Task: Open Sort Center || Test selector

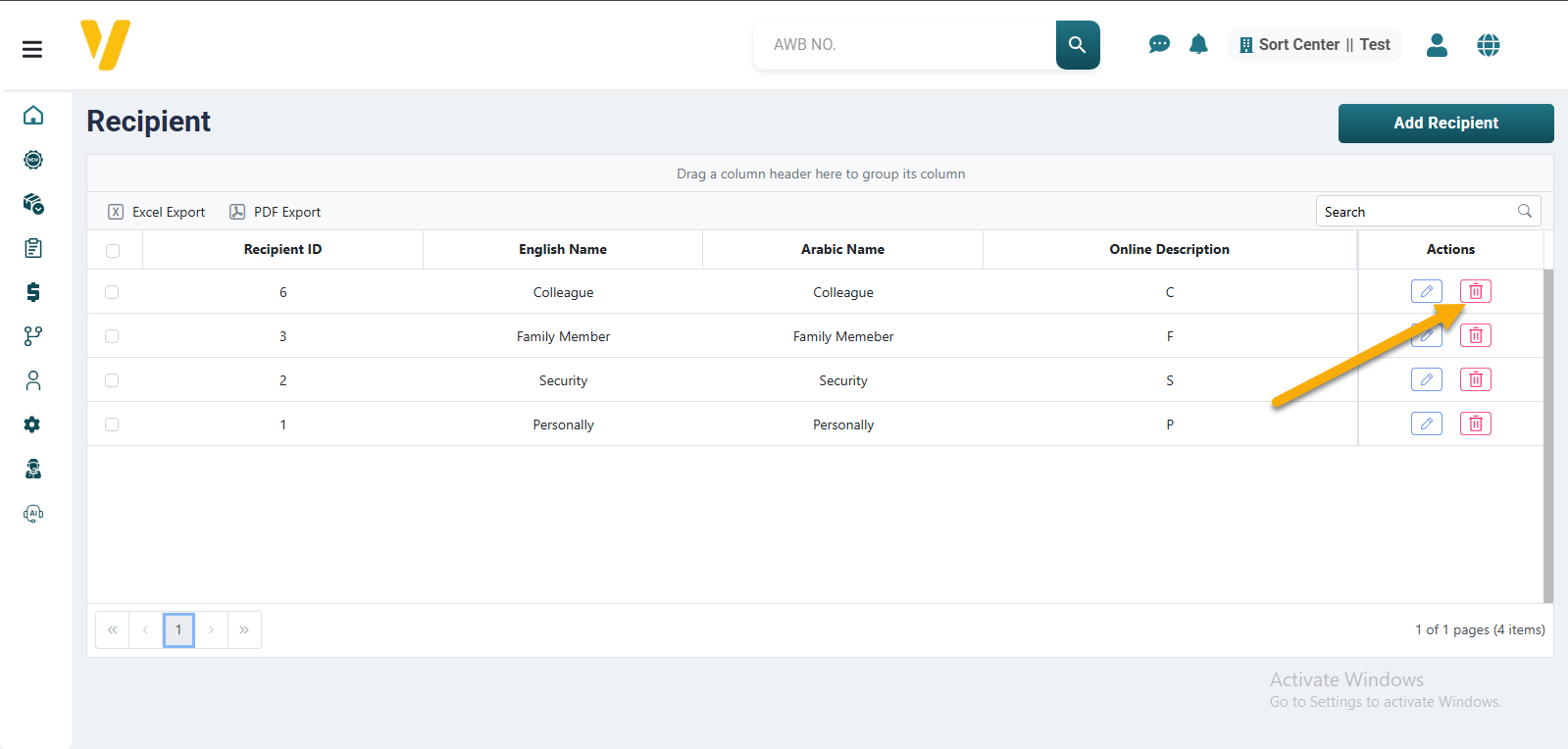Action: (1314, 45)
